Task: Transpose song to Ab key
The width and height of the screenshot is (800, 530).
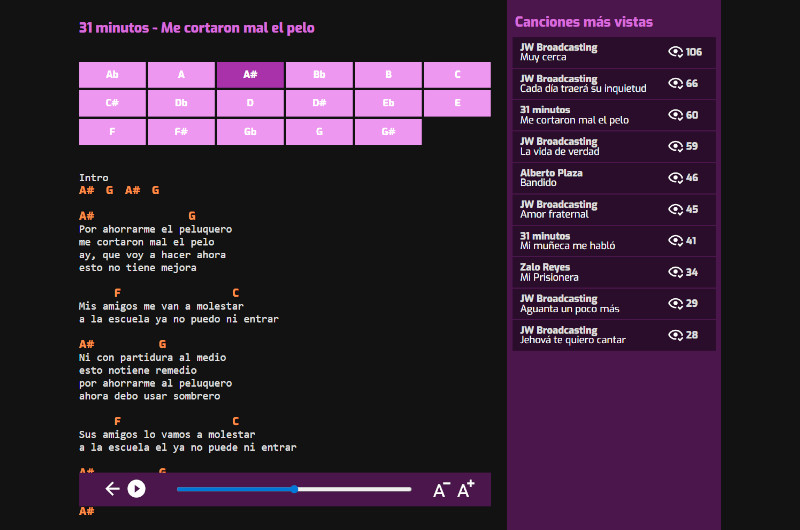Action: tap(112, 74)
